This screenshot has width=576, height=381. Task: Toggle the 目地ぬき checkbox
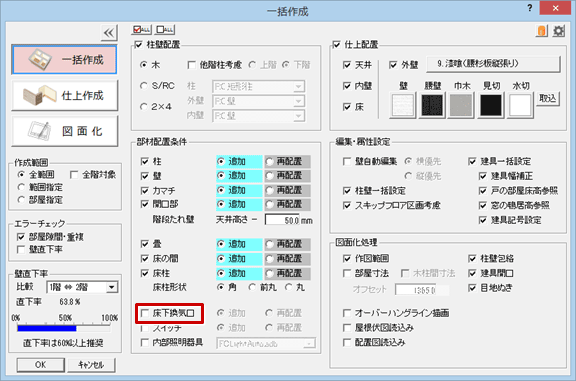[472, 288]
